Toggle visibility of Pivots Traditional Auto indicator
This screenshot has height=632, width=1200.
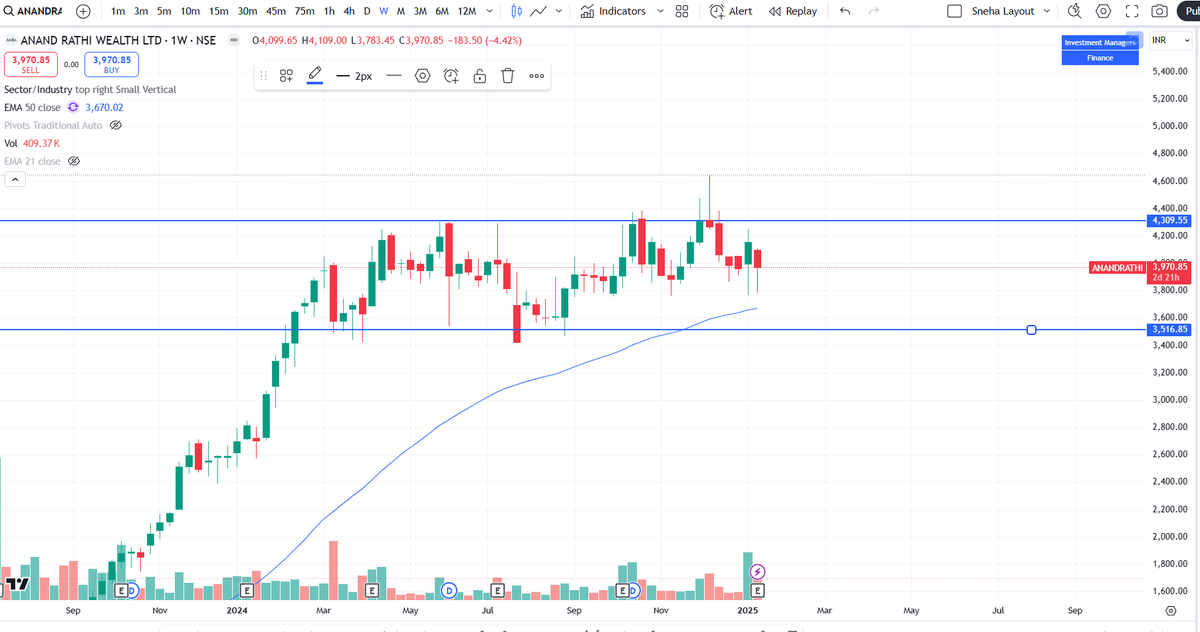coord(115,125)
